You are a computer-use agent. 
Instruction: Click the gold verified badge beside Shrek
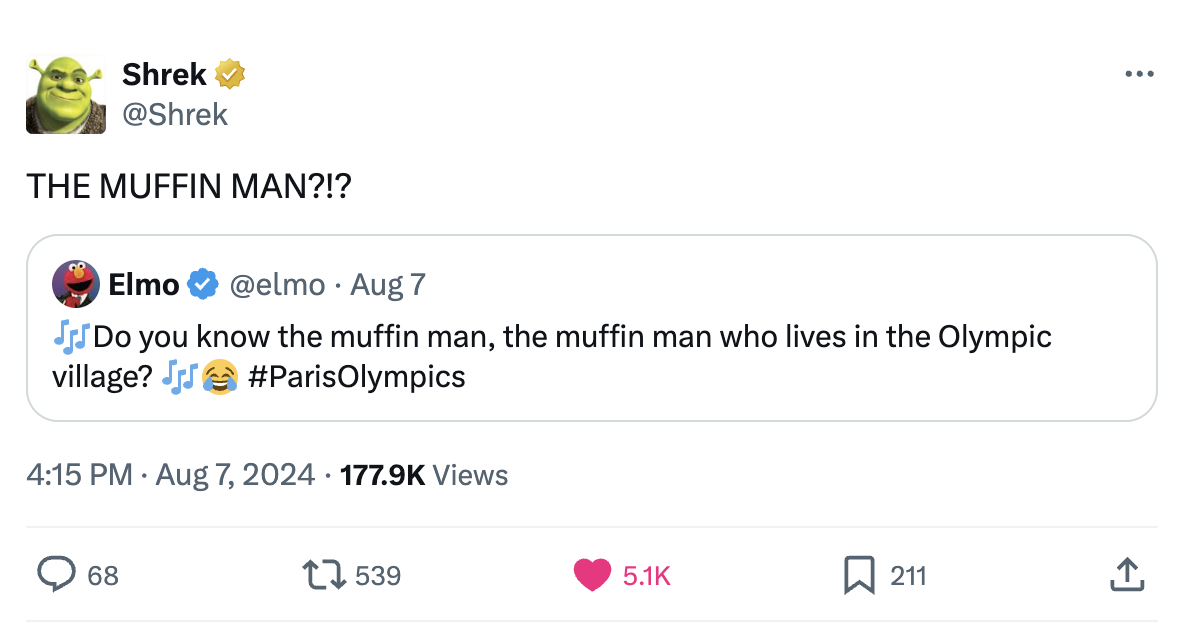(230, 74)
